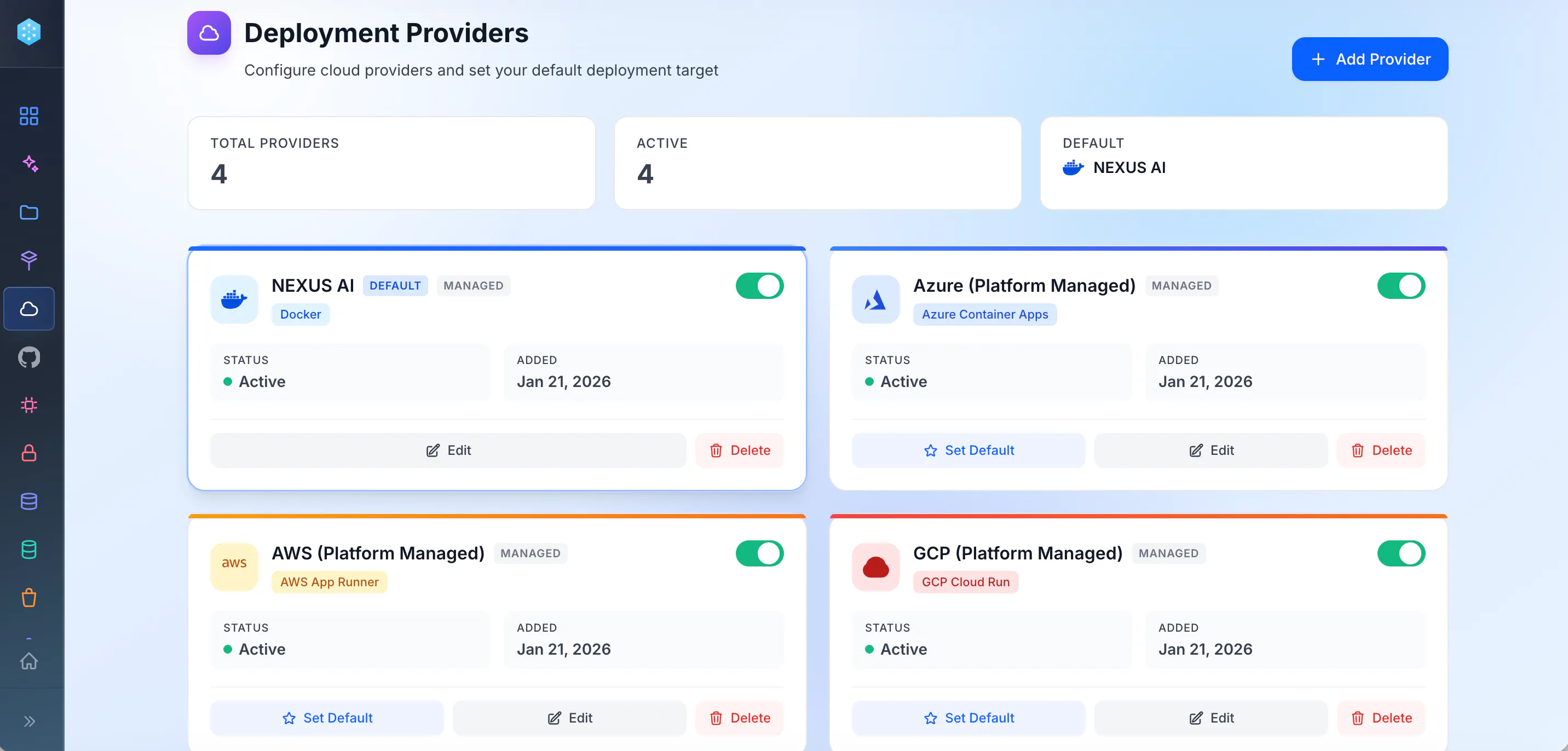This screenshot has width=1568, height=751.
Task: Open the red lock icon in sidebar
Action: pos(28,453)
